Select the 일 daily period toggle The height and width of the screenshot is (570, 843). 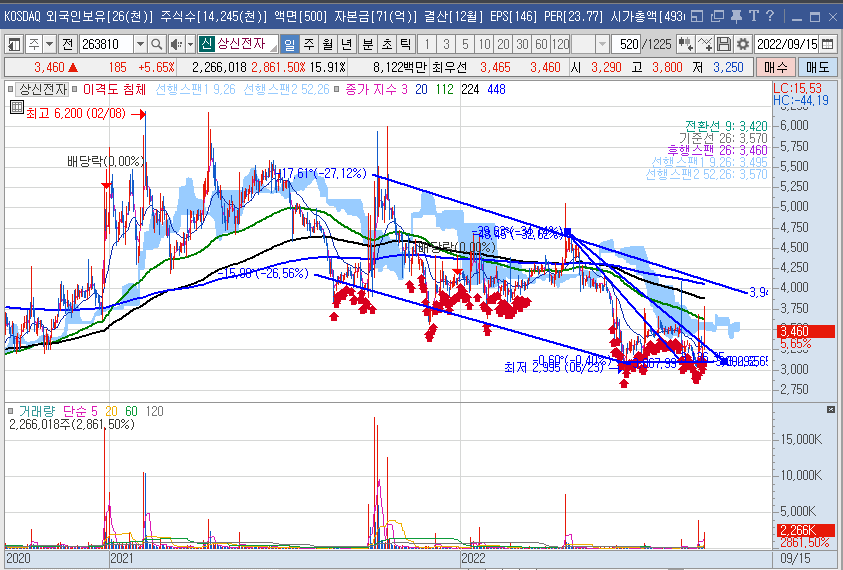[x=290, y=44]
